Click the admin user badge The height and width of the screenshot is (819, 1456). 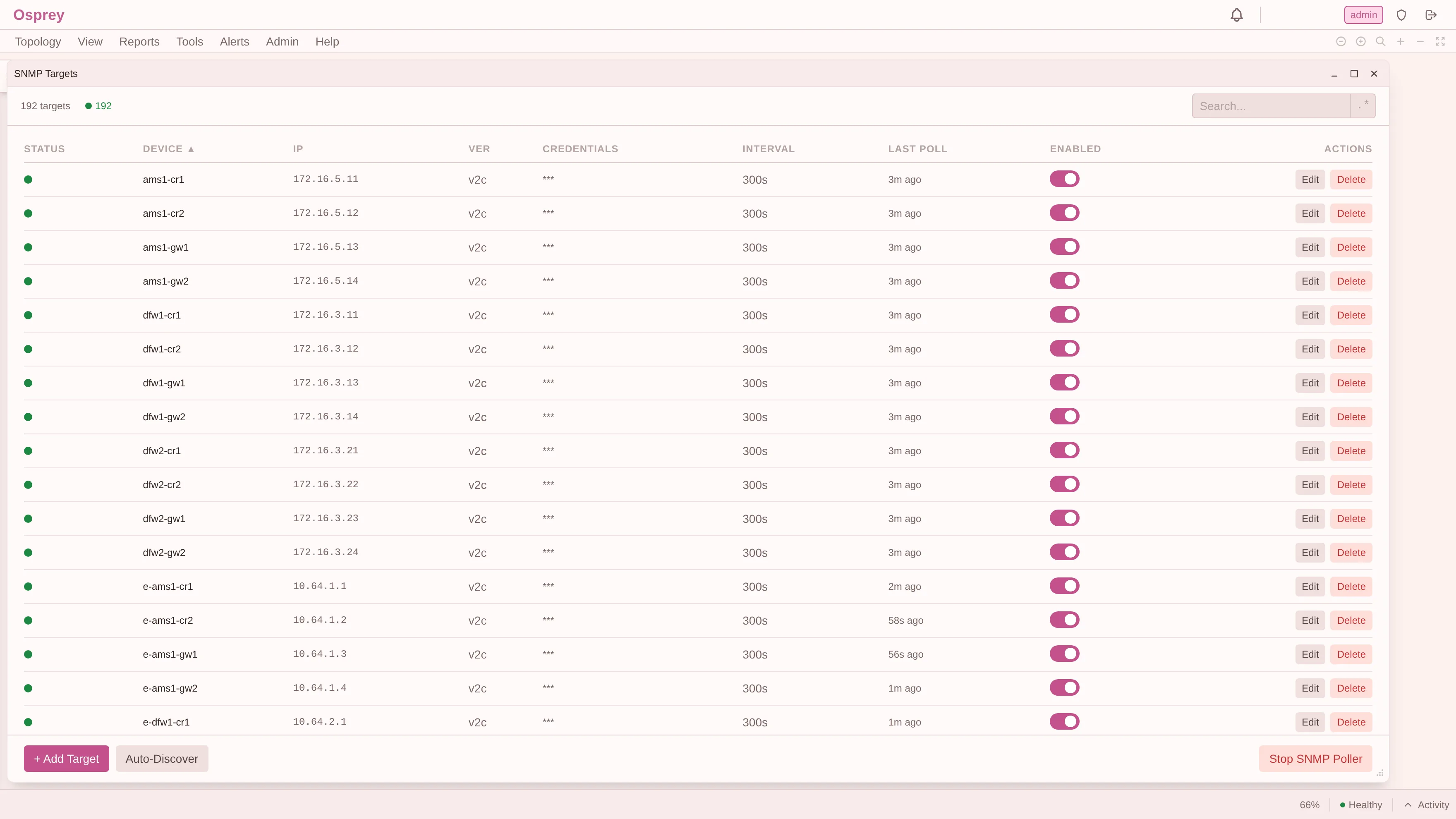[x=1363, y=15]
